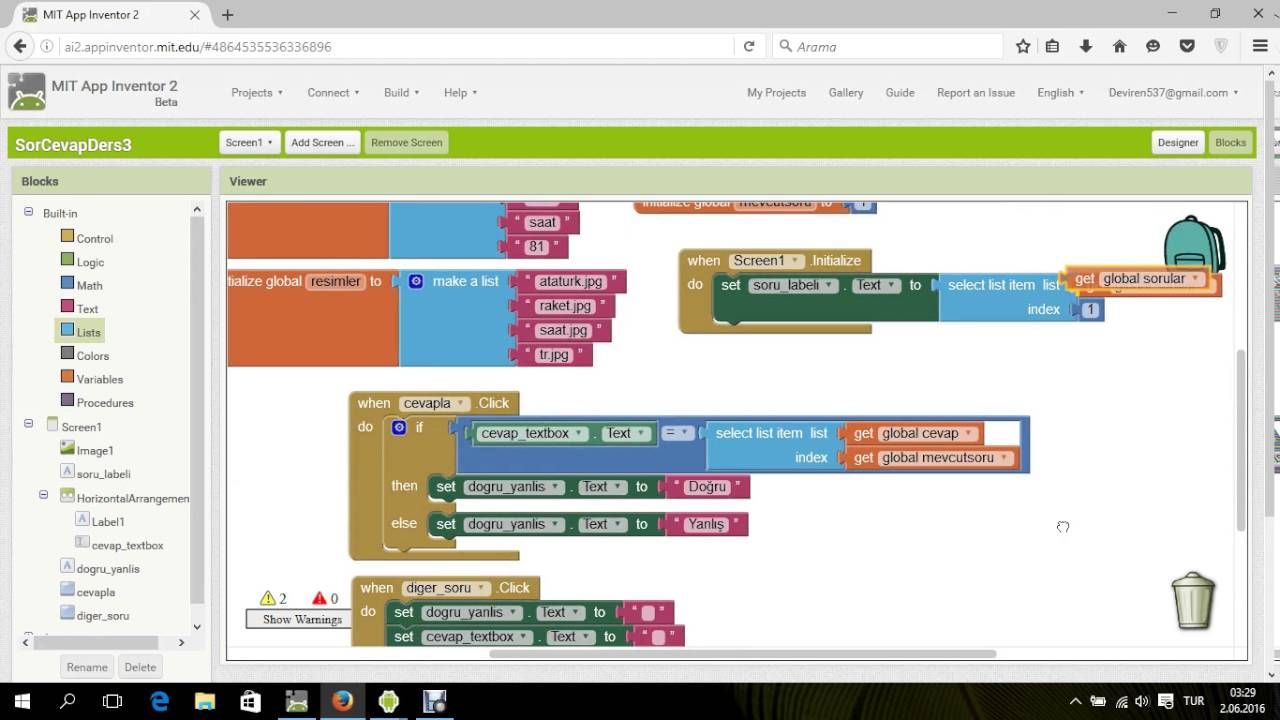Open Edge from the taskbar

tap(160, 701)
